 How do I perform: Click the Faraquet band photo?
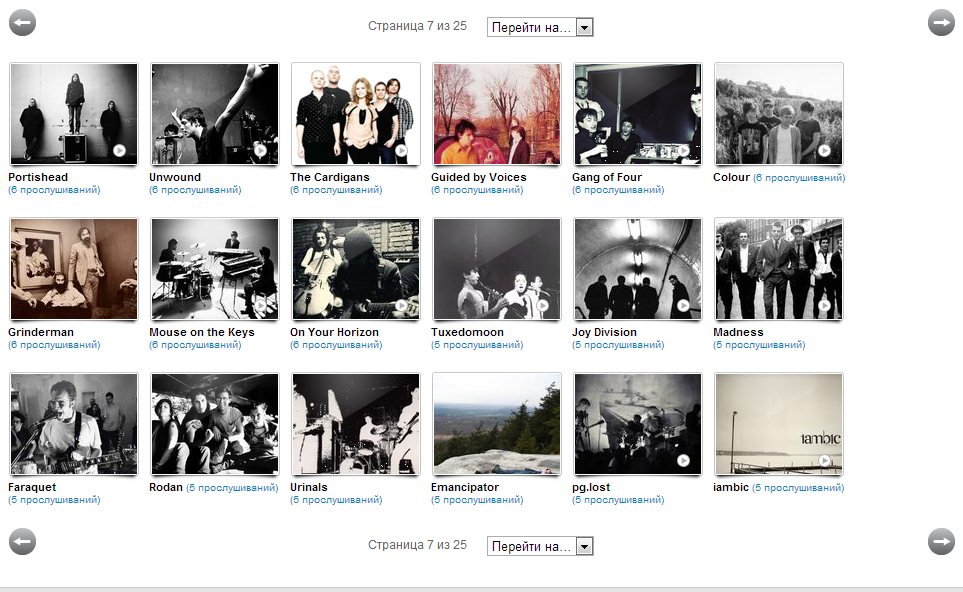click(x=73, y=424)
